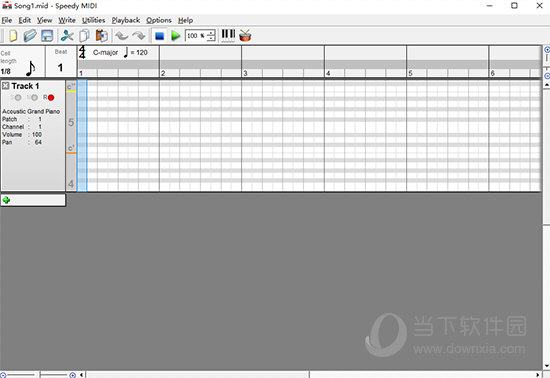Screen dimensions: 550x378
Task: Click the horizontal zoom slider track
Action: tap(37, 375)
